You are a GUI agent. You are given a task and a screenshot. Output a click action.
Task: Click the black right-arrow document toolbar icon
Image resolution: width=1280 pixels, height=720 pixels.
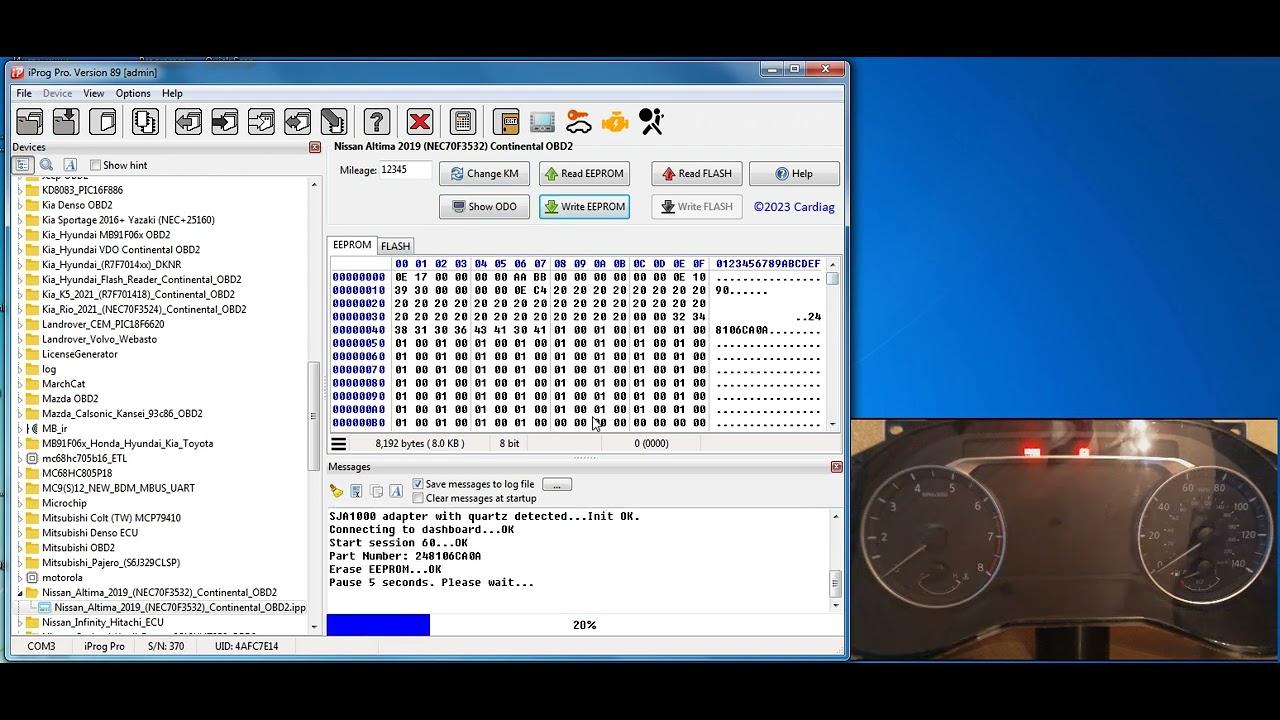click(225, 122)
